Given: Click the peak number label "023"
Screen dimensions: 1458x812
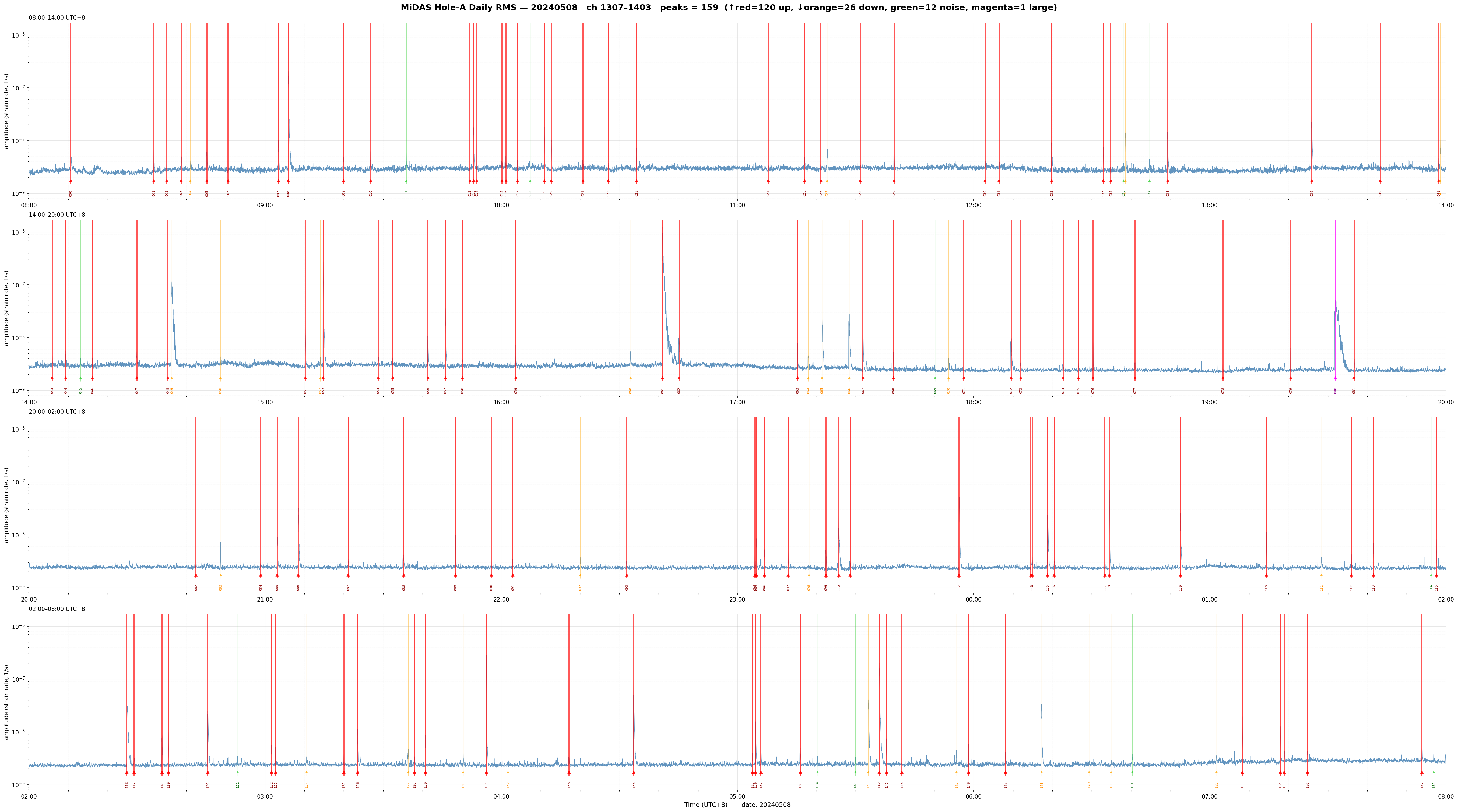Looking at the screenshot, I should pyautogui.click(x=636, y=193).
